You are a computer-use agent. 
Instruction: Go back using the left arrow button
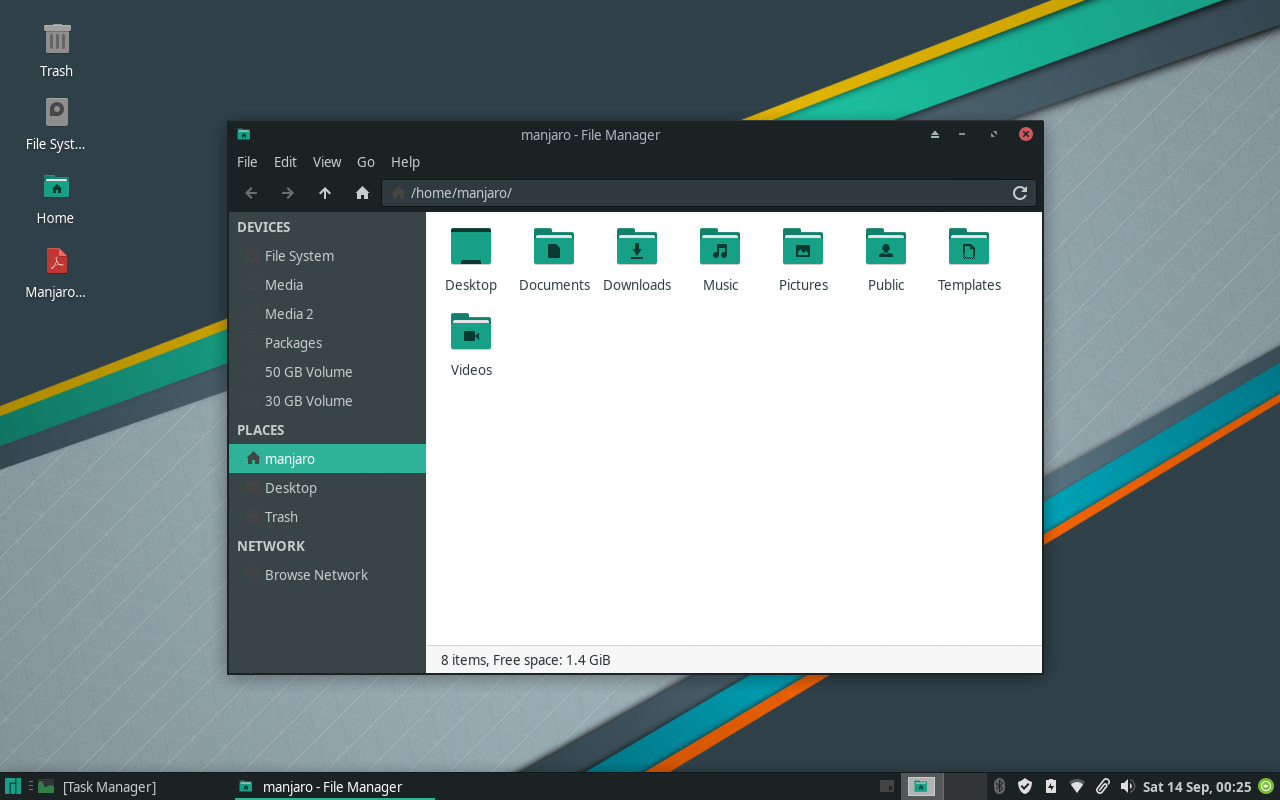point(250,192)
